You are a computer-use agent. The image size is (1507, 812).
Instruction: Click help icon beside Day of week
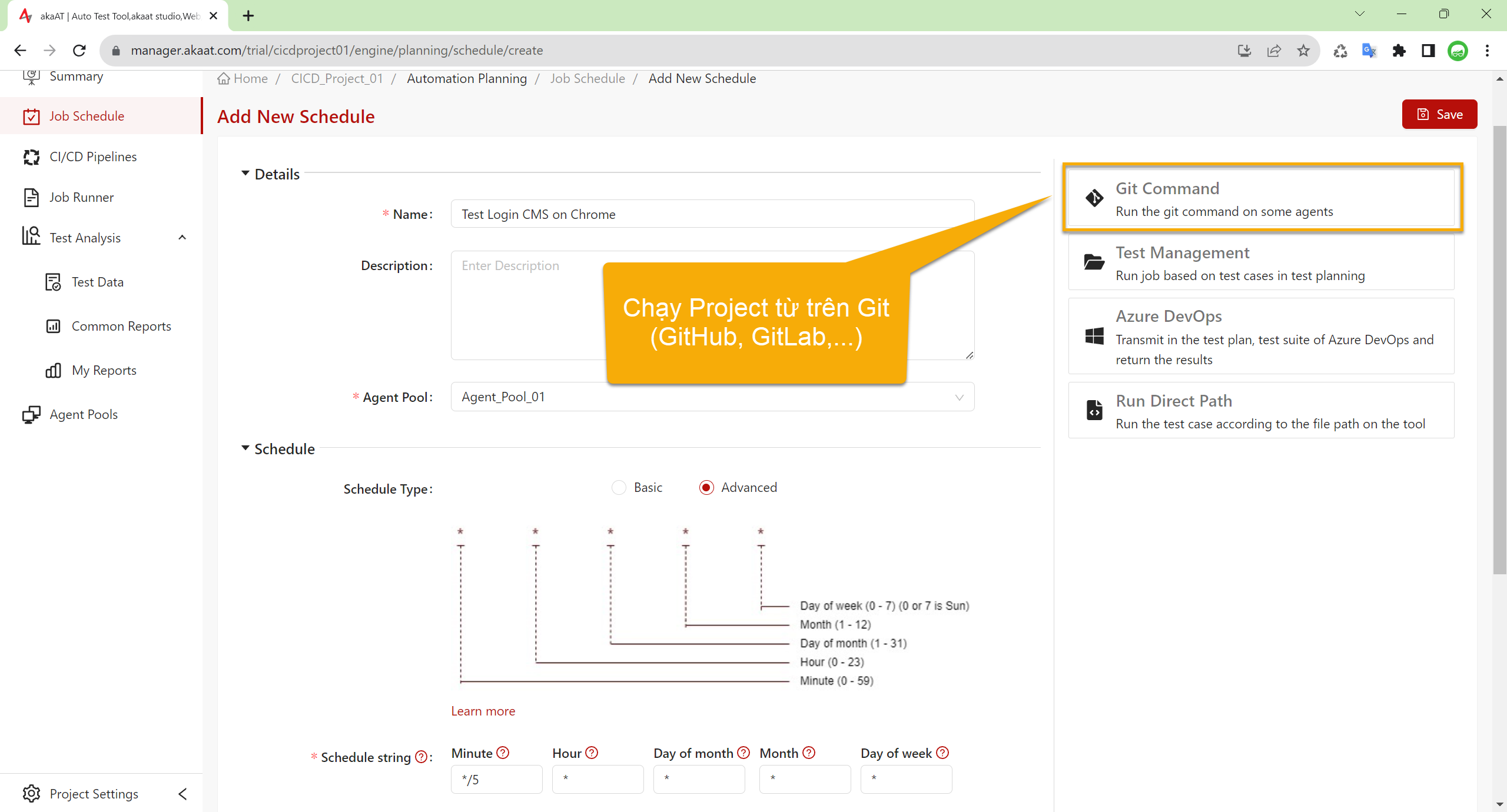pos(942,753)
